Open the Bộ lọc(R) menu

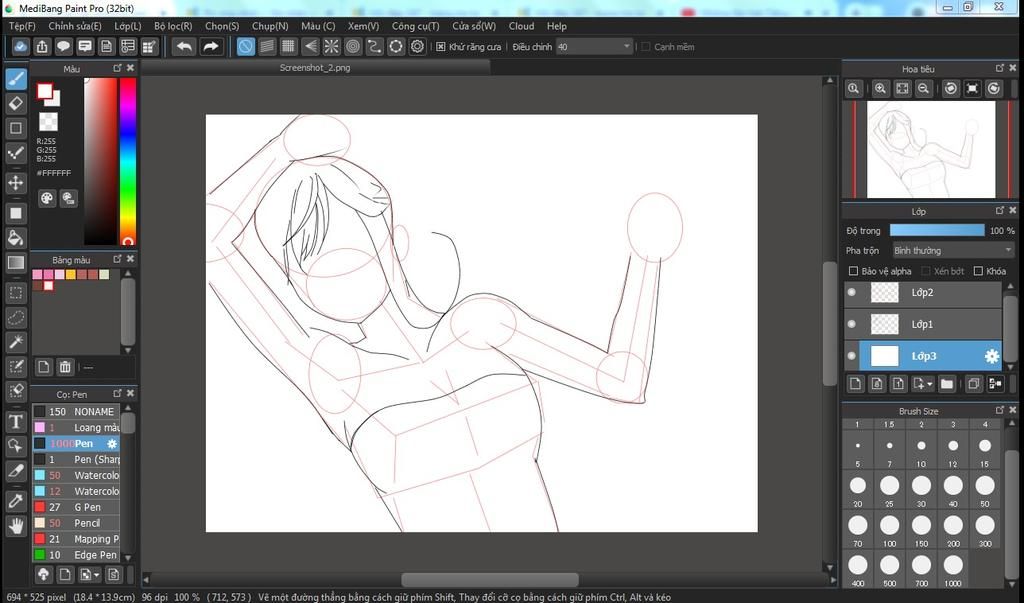pos(173,26)
